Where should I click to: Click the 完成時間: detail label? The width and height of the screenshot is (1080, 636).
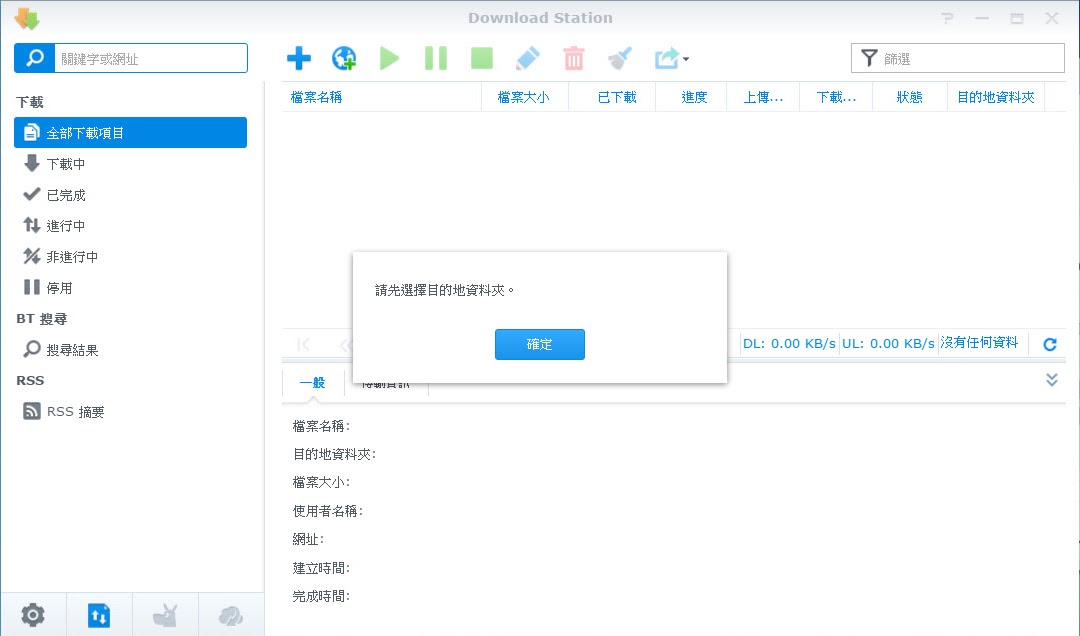(321, 596)
